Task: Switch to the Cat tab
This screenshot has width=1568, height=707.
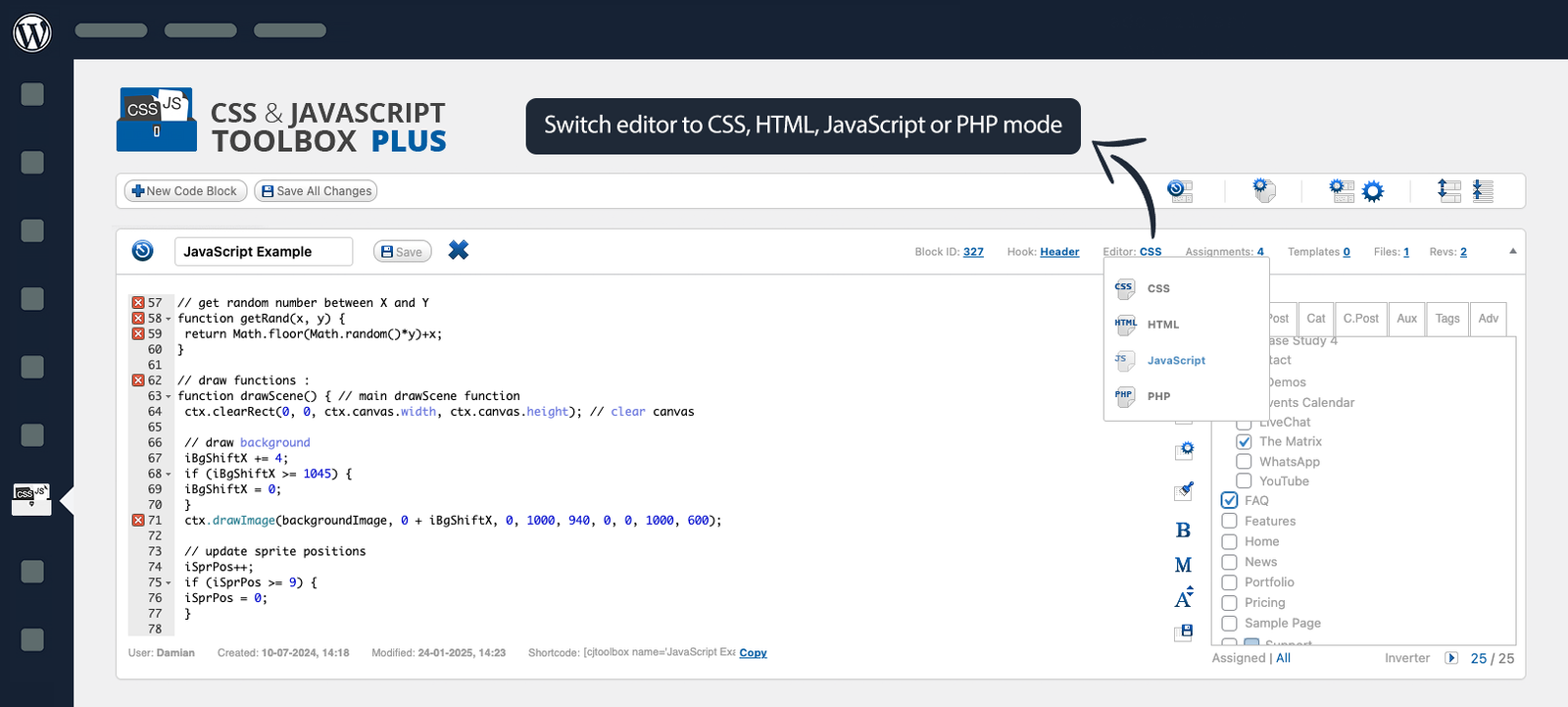Action: 1316,319
